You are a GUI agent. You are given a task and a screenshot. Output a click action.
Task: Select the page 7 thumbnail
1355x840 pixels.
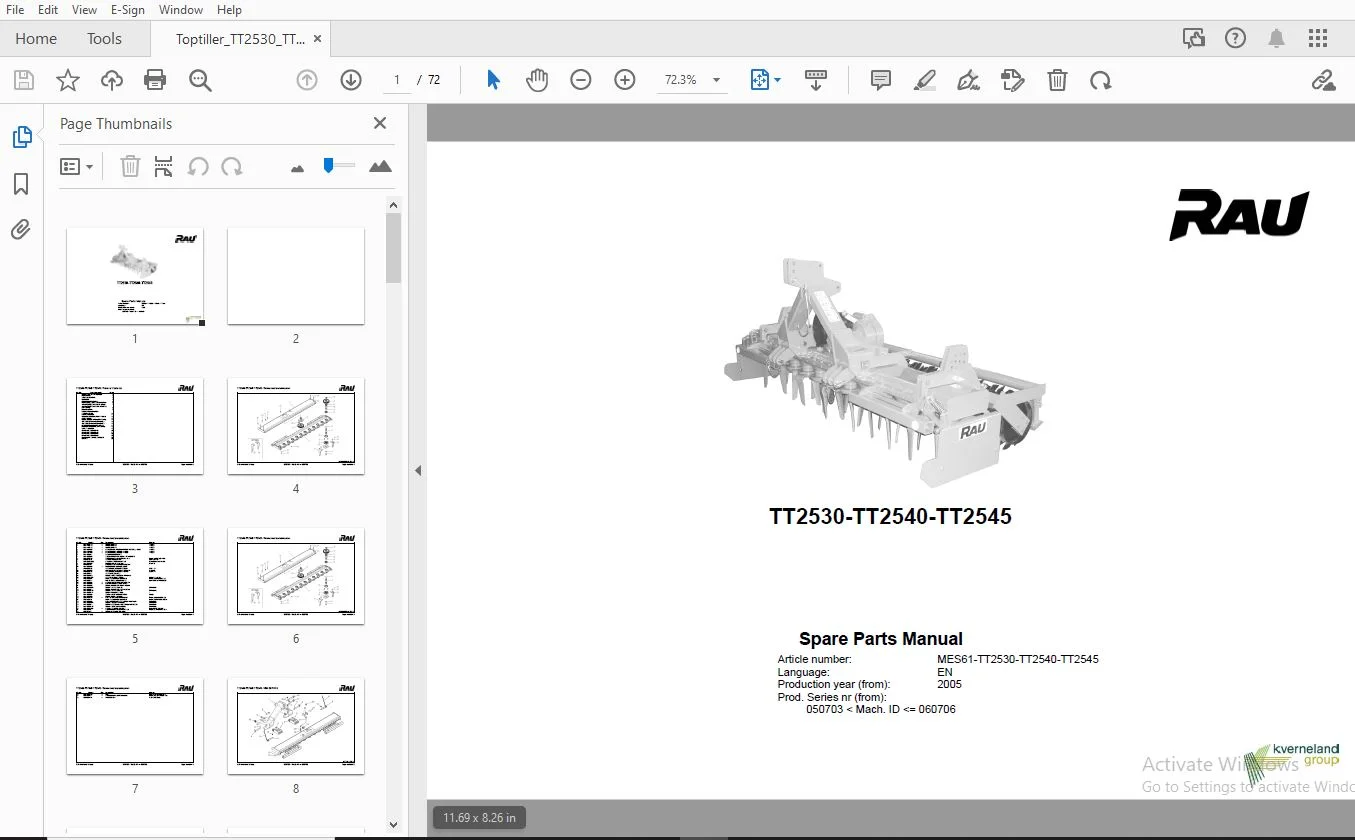pyautogui.click(x=135, y=726)
